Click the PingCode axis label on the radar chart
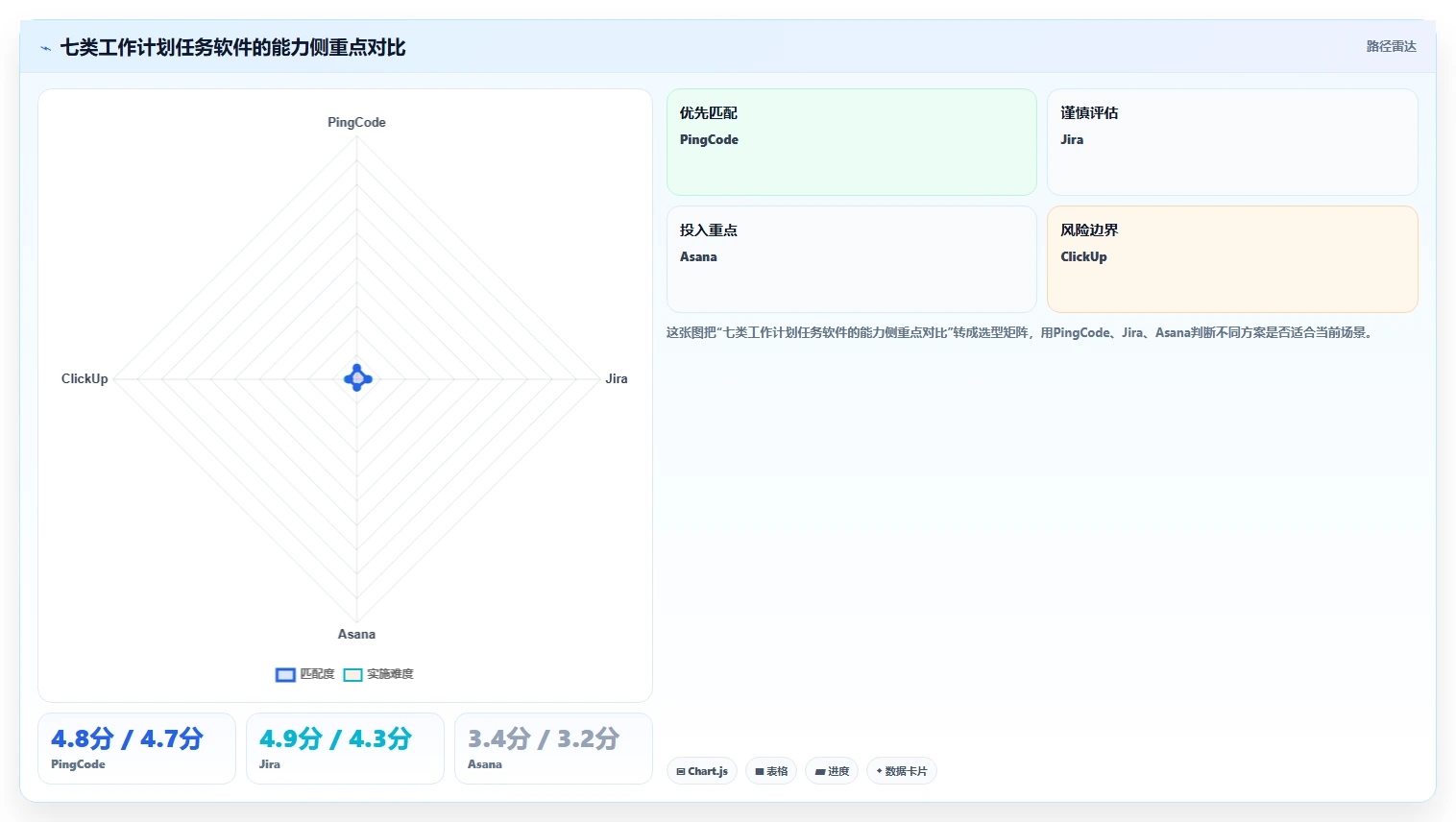 click(356, 122)
